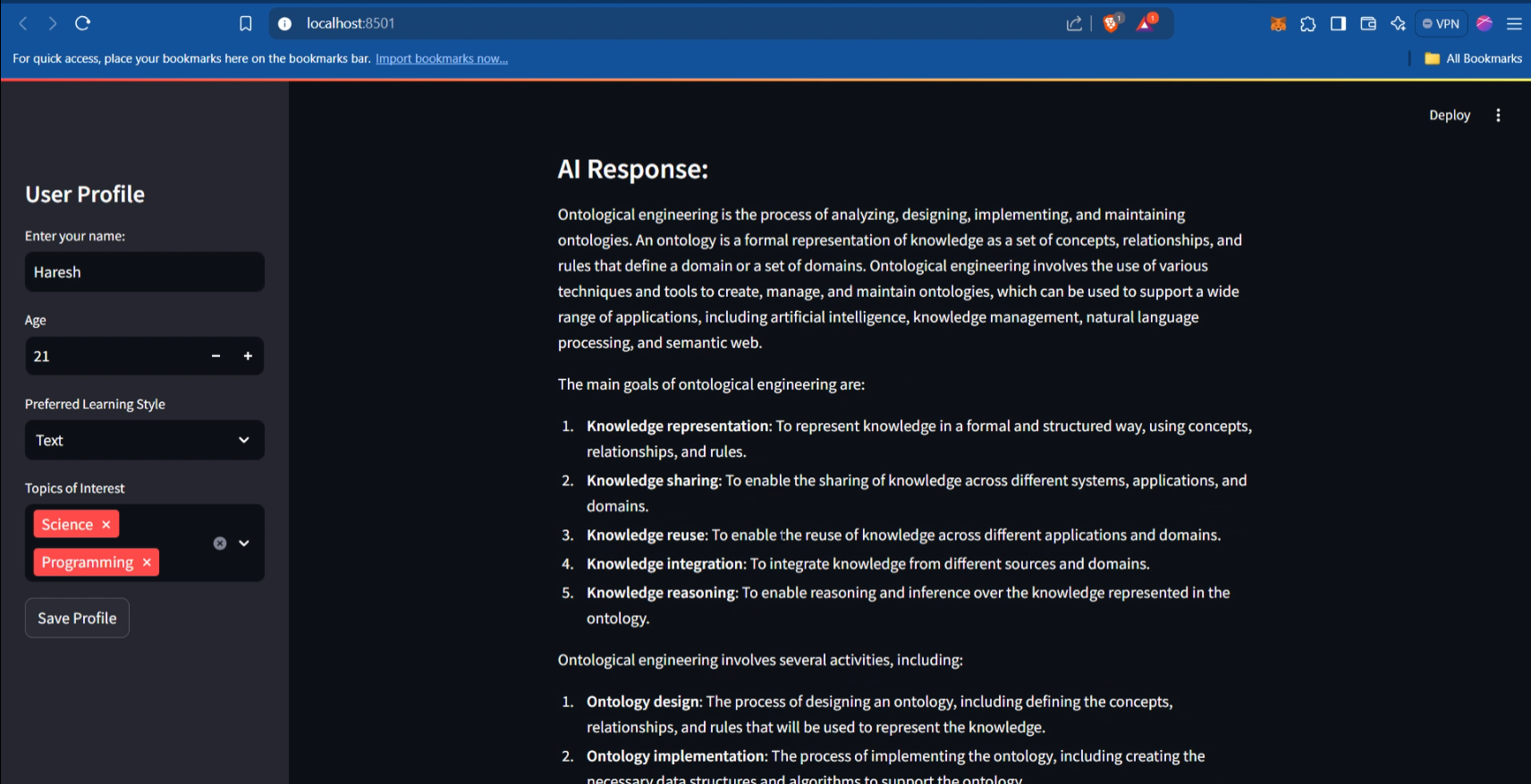The height and width of the screenshot is (784, 1531).
Task: Click the AI Response heading
Action: coord(632,169)
